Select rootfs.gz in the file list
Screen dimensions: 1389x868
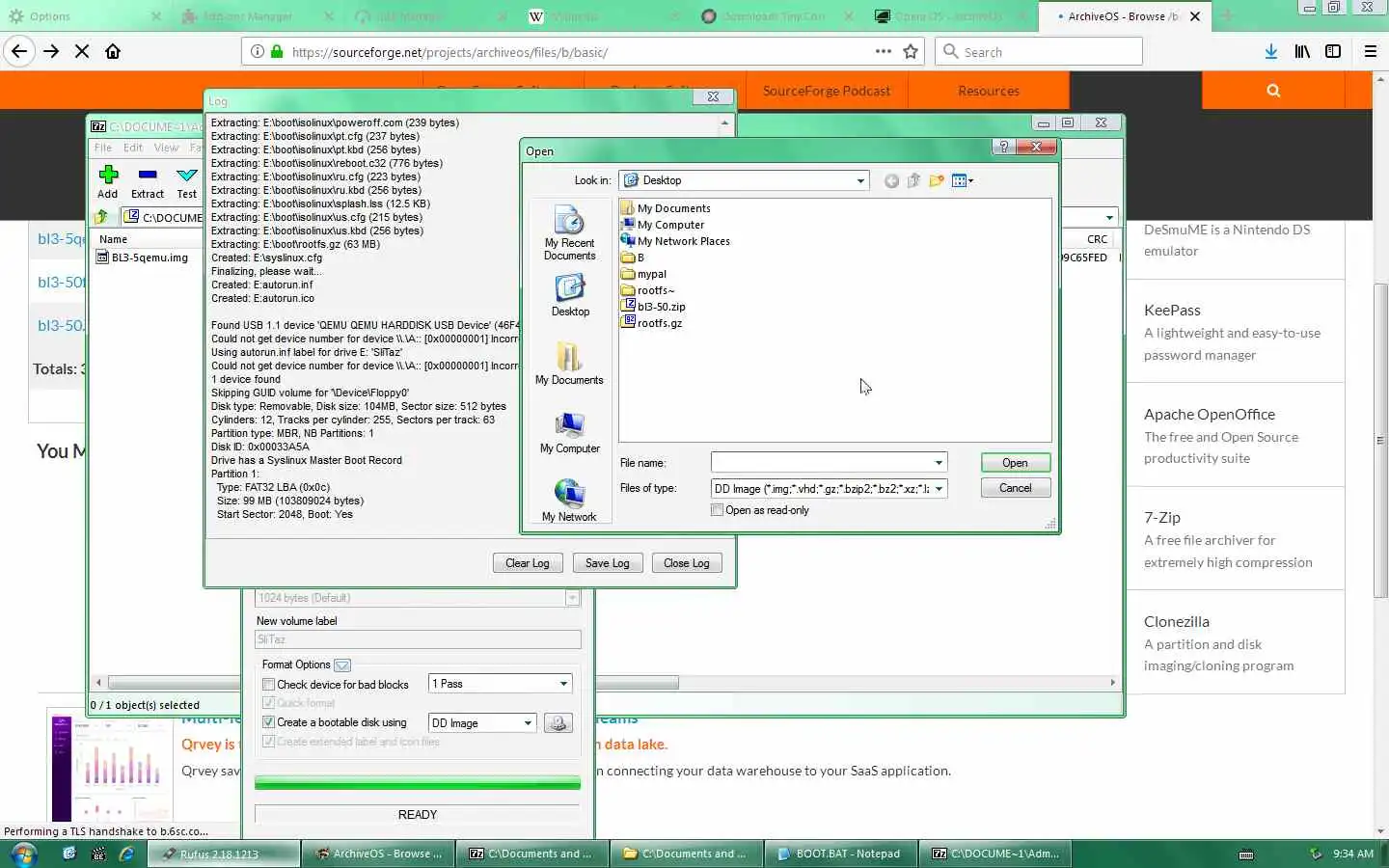[x=651, y=323]
